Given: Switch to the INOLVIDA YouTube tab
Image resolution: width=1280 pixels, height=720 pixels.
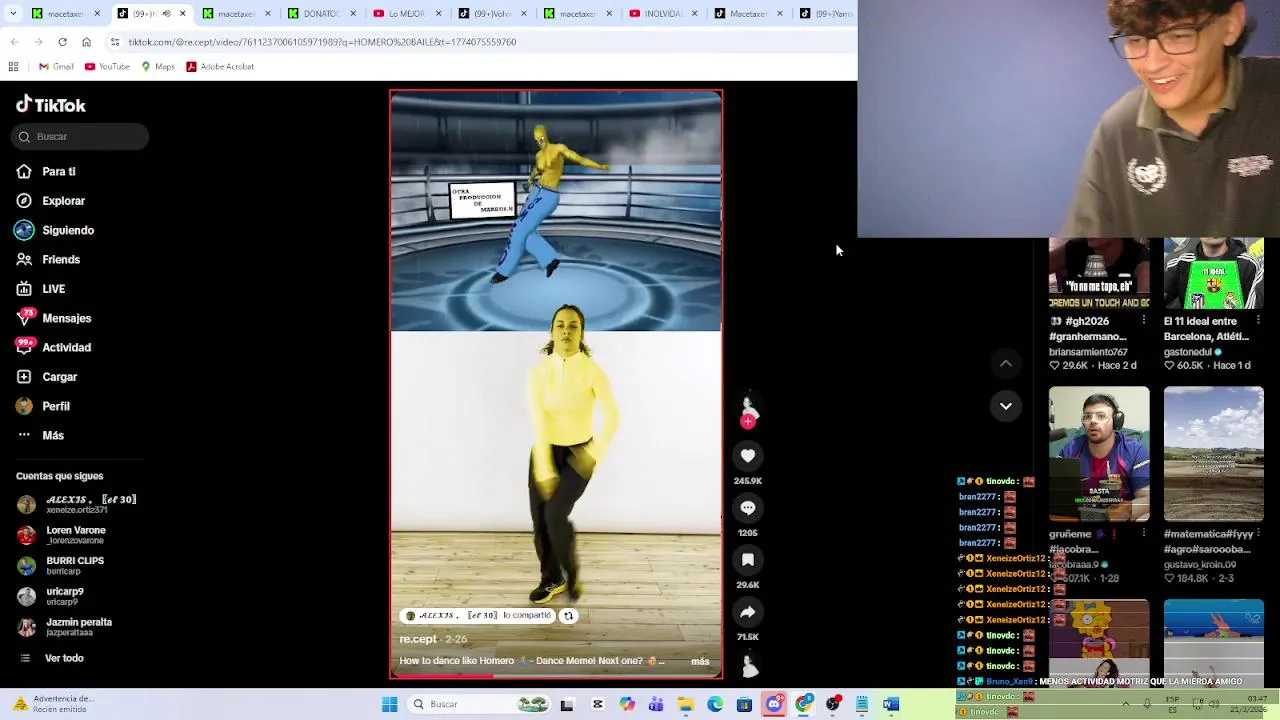Looking at the screenshot, I should coord(662,14).
